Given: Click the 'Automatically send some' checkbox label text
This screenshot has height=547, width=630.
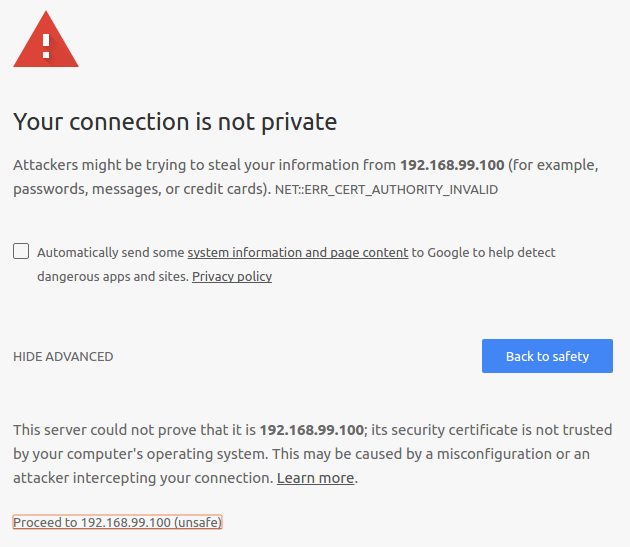Looking at the screenshot, I should 111,252.
